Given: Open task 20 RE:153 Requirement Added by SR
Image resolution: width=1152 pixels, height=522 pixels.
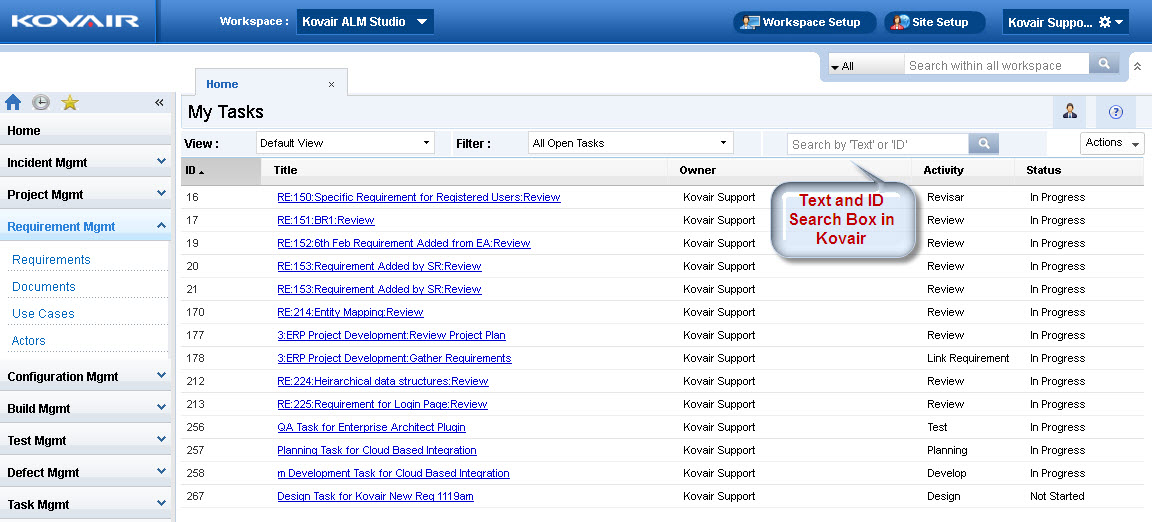Looking at the screenshot, I should point(379,266).
